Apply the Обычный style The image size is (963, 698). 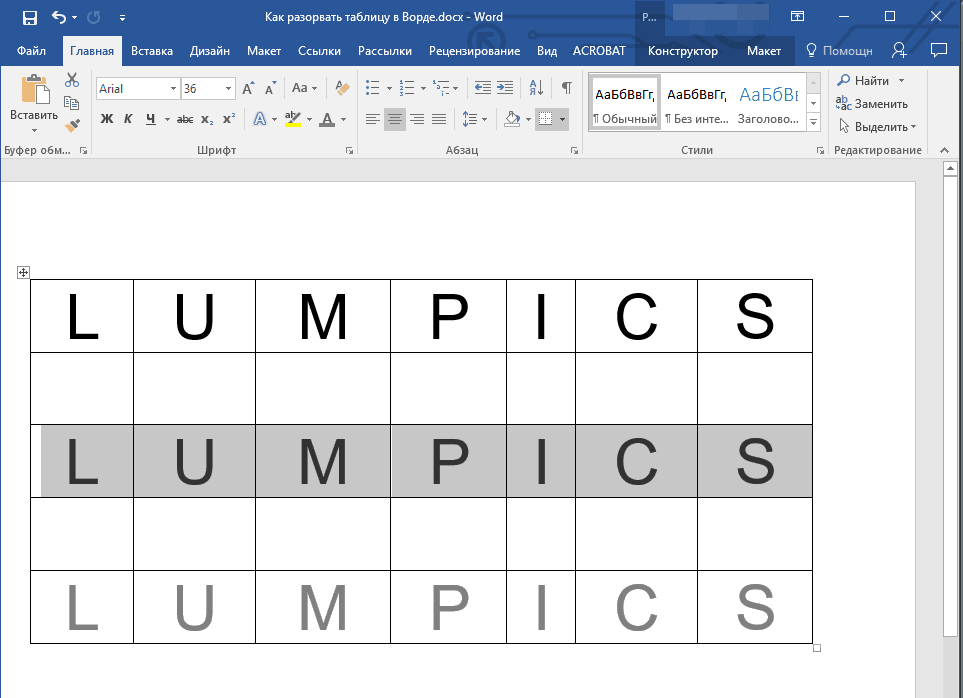coord(625,102)
